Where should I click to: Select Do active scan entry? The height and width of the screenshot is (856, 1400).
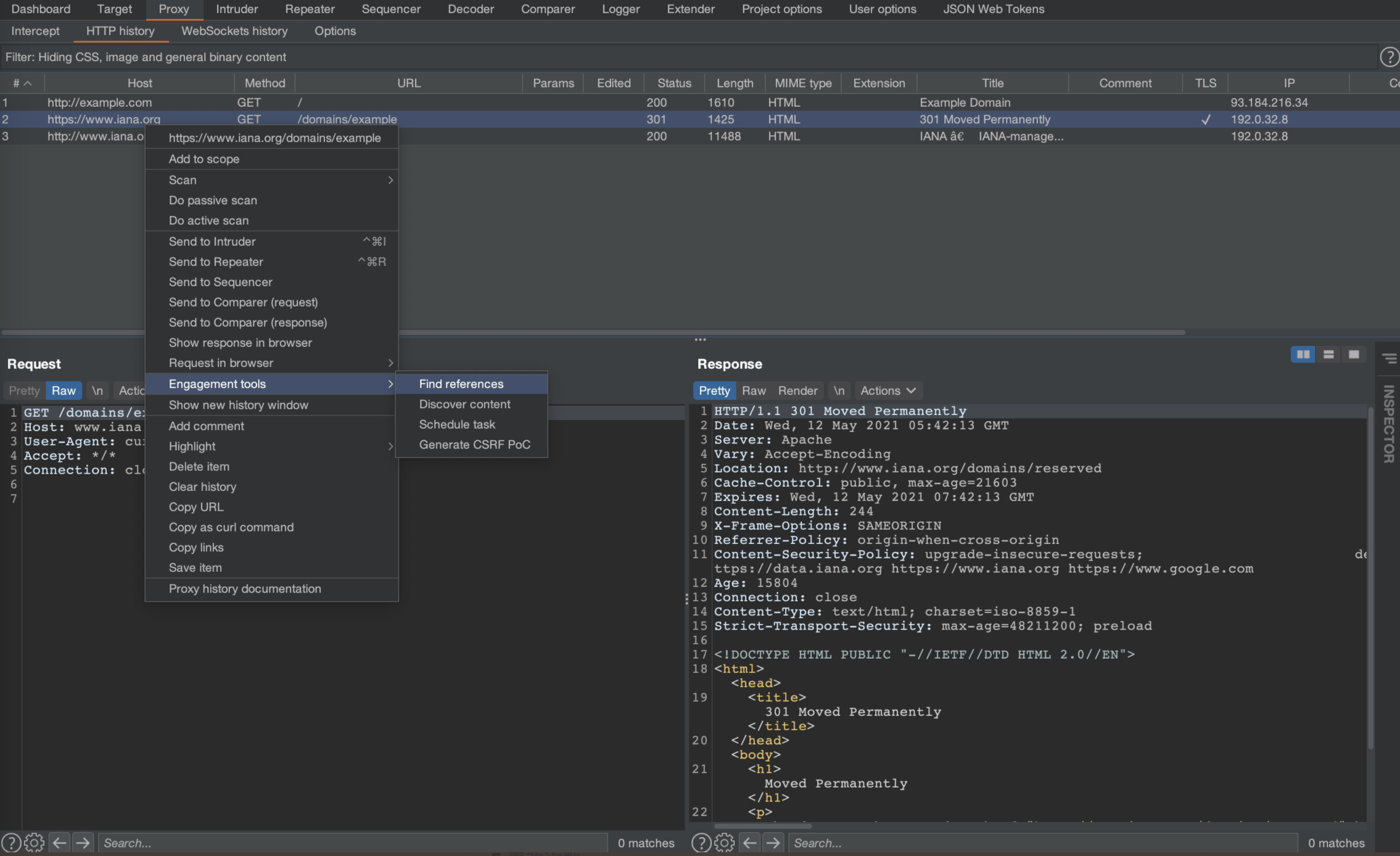[x=271, y=221]
